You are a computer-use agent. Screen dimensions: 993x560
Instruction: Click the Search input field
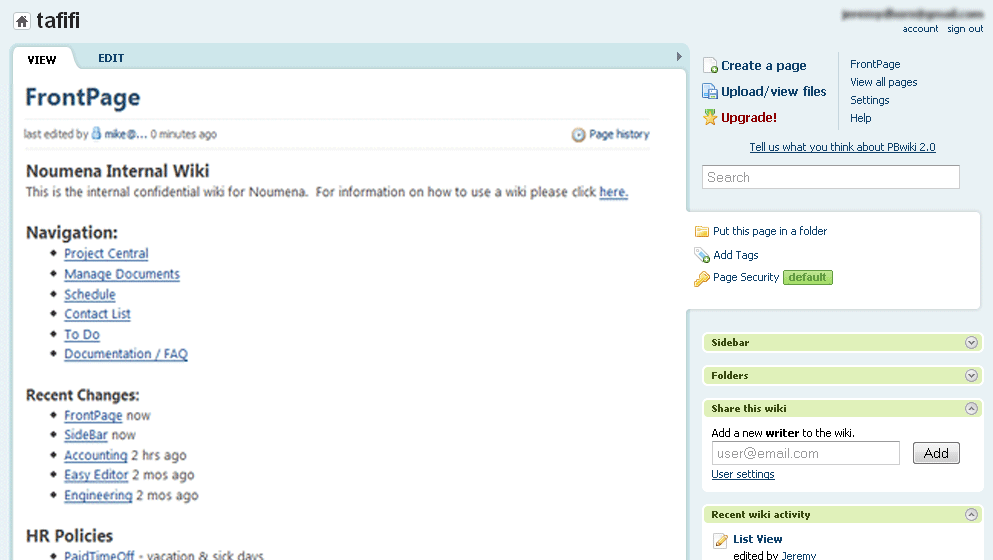point(830,177)
